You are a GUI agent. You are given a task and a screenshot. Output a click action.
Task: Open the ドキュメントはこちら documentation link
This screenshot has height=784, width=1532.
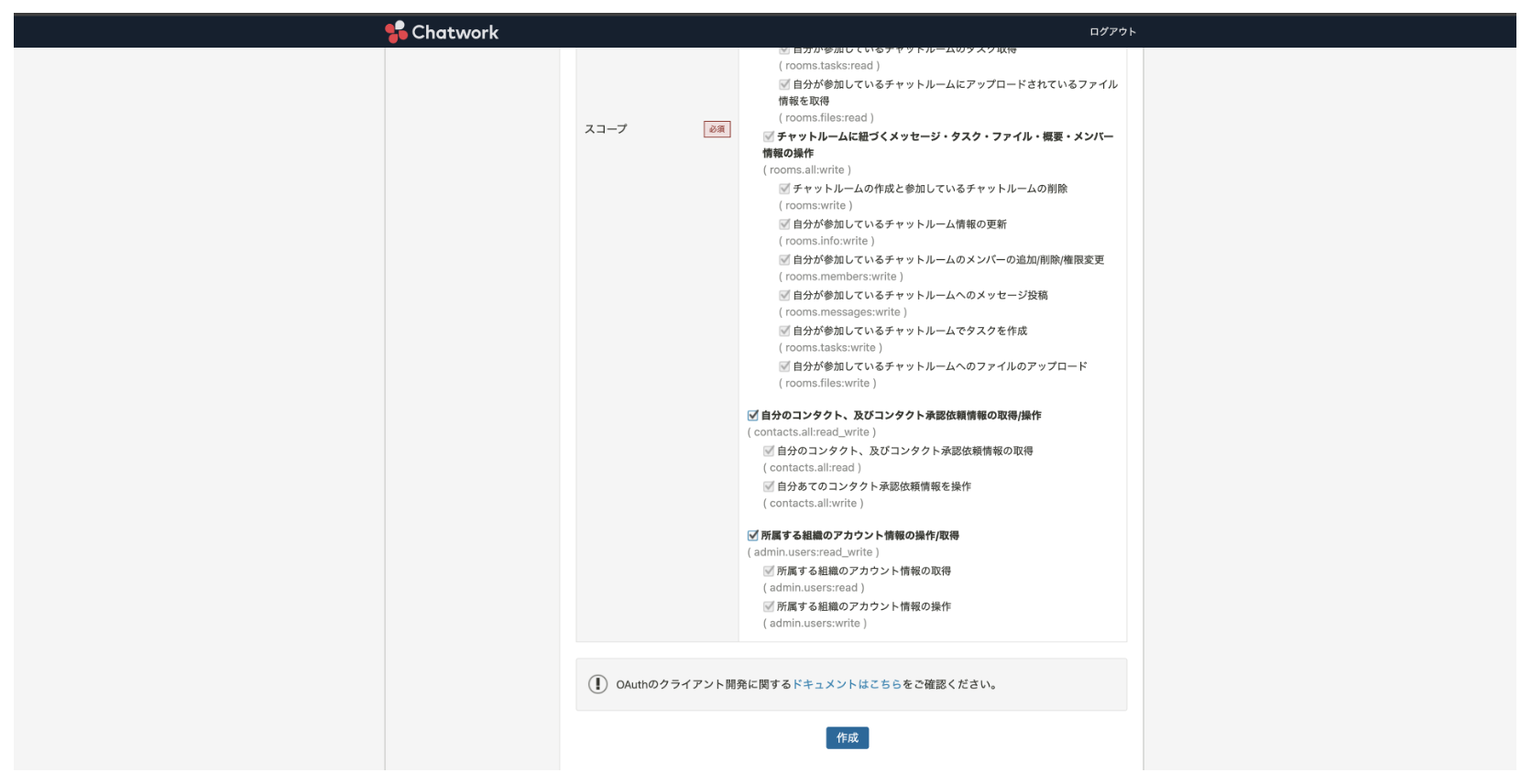click(847, 684)
